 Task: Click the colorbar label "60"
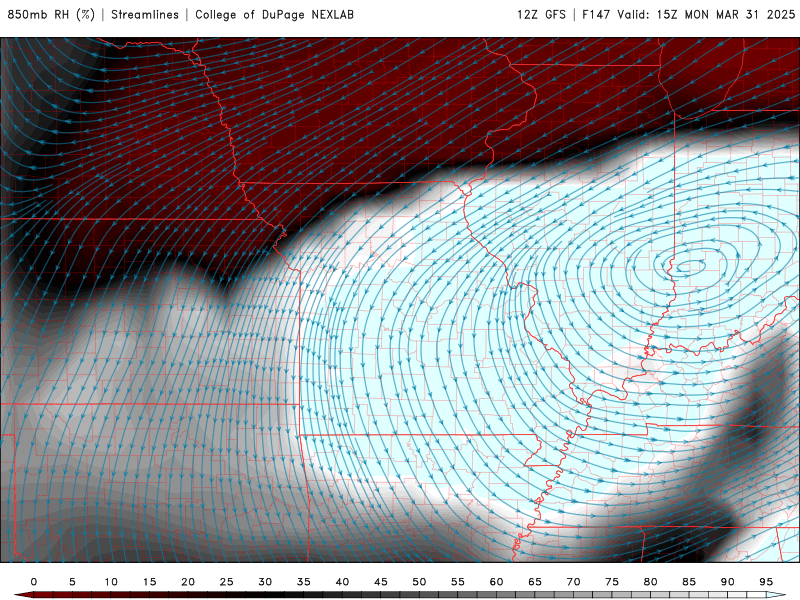(496, 582)
